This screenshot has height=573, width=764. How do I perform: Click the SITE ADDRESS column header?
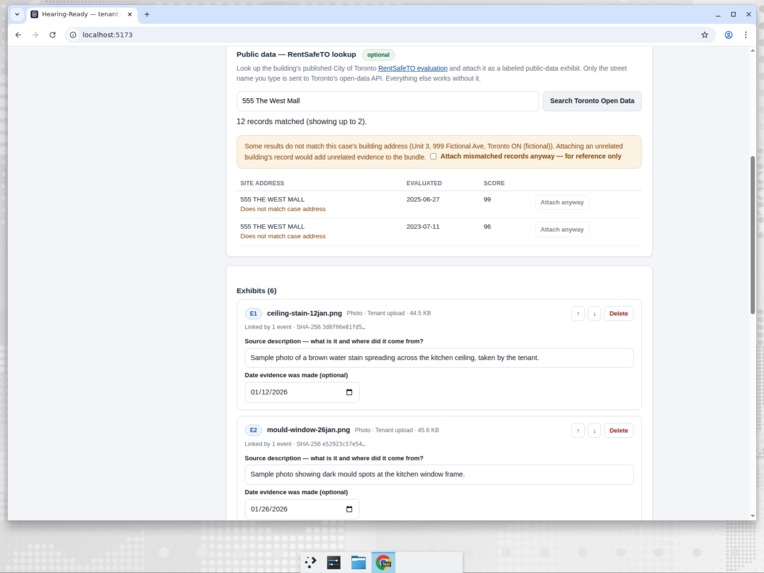(x=262, y=183)
